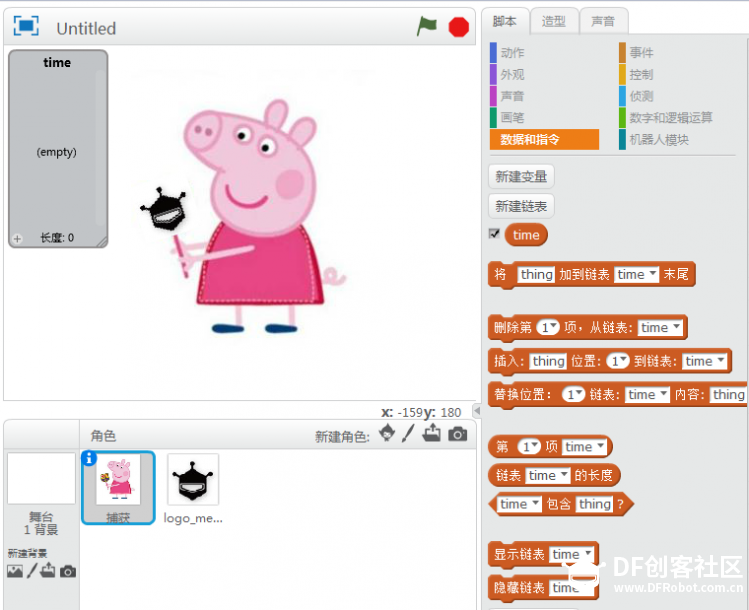Click thing field in 插入 block
This screenshot has height=610, width=749.
(548, 361)
